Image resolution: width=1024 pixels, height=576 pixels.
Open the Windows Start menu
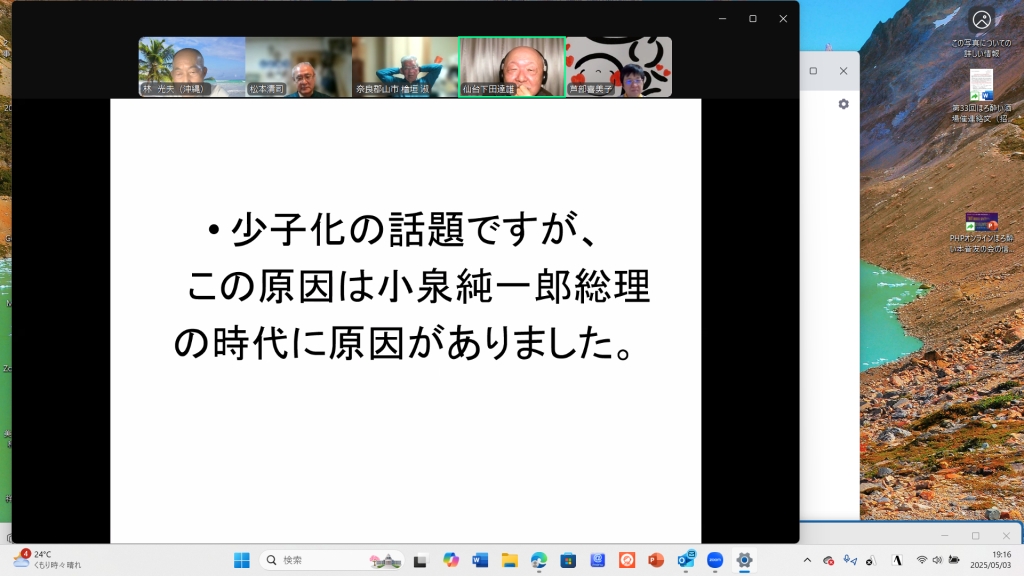click(242, 560)
